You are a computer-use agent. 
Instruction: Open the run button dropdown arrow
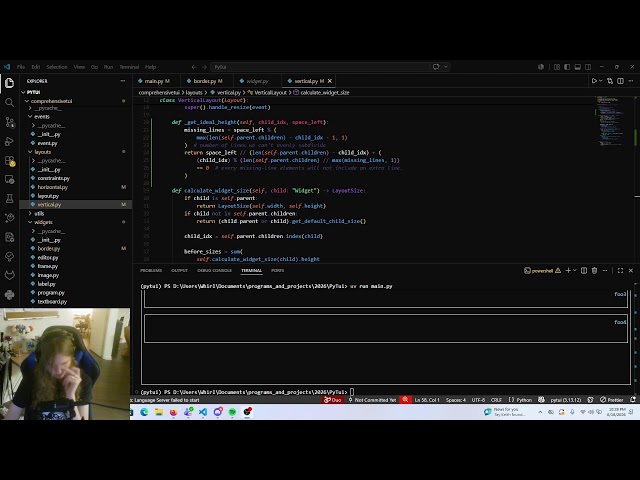600,81
